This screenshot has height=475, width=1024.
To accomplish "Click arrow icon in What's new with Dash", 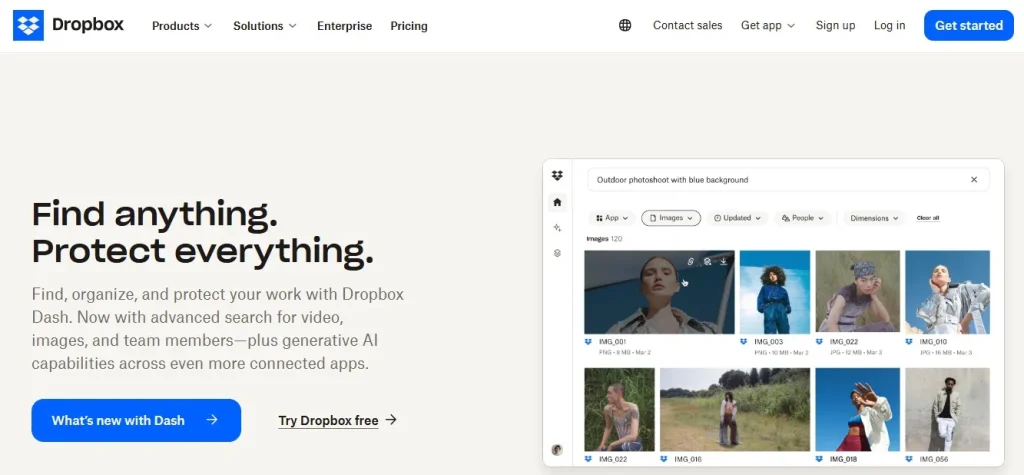I will (x=212, y=420).
